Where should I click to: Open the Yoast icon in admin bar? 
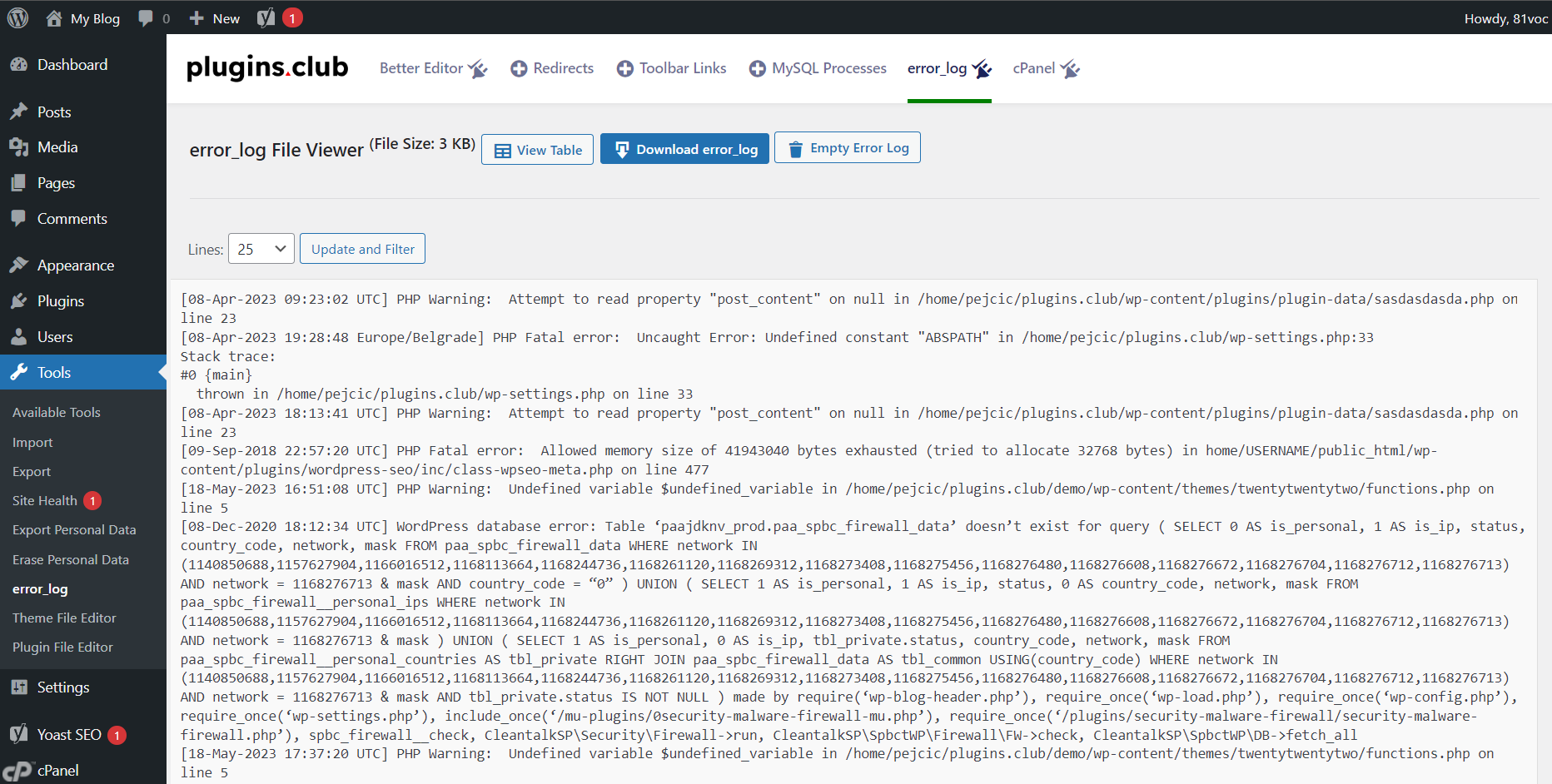coord(266,18)
